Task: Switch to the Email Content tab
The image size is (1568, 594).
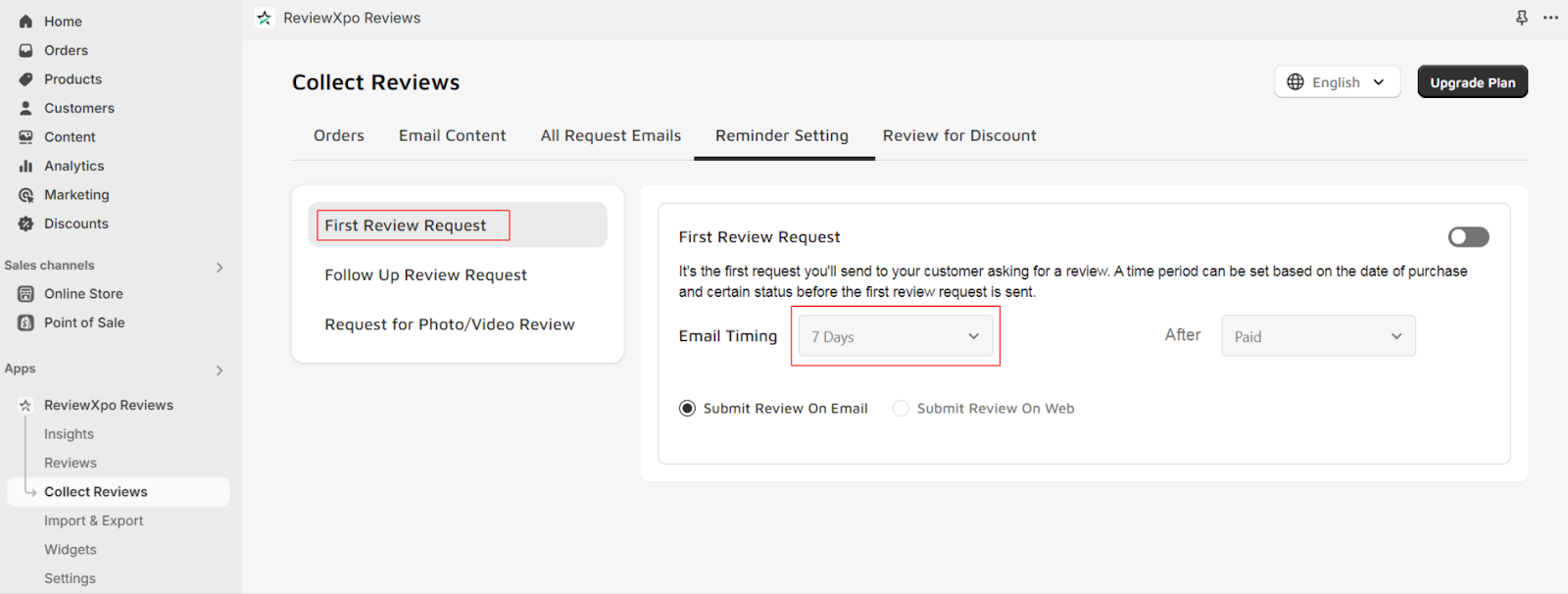Action: click(x=453, y=136)
